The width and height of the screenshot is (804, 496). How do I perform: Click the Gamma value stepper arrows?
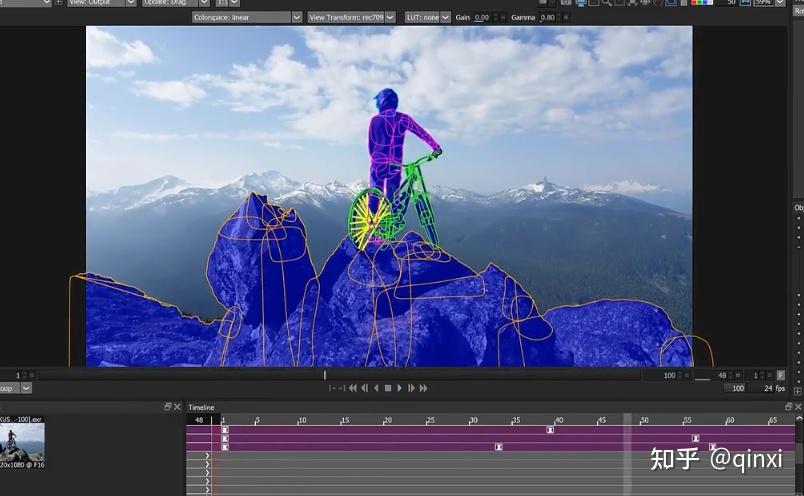(x=560, y=17)
